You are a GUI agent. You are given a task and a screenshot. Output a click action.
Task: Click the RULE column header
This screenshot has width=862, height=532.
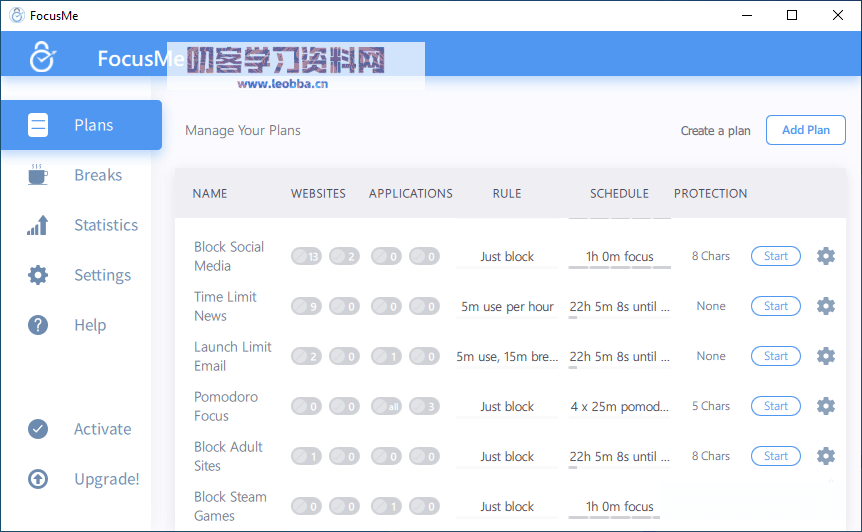pos(507,193)
